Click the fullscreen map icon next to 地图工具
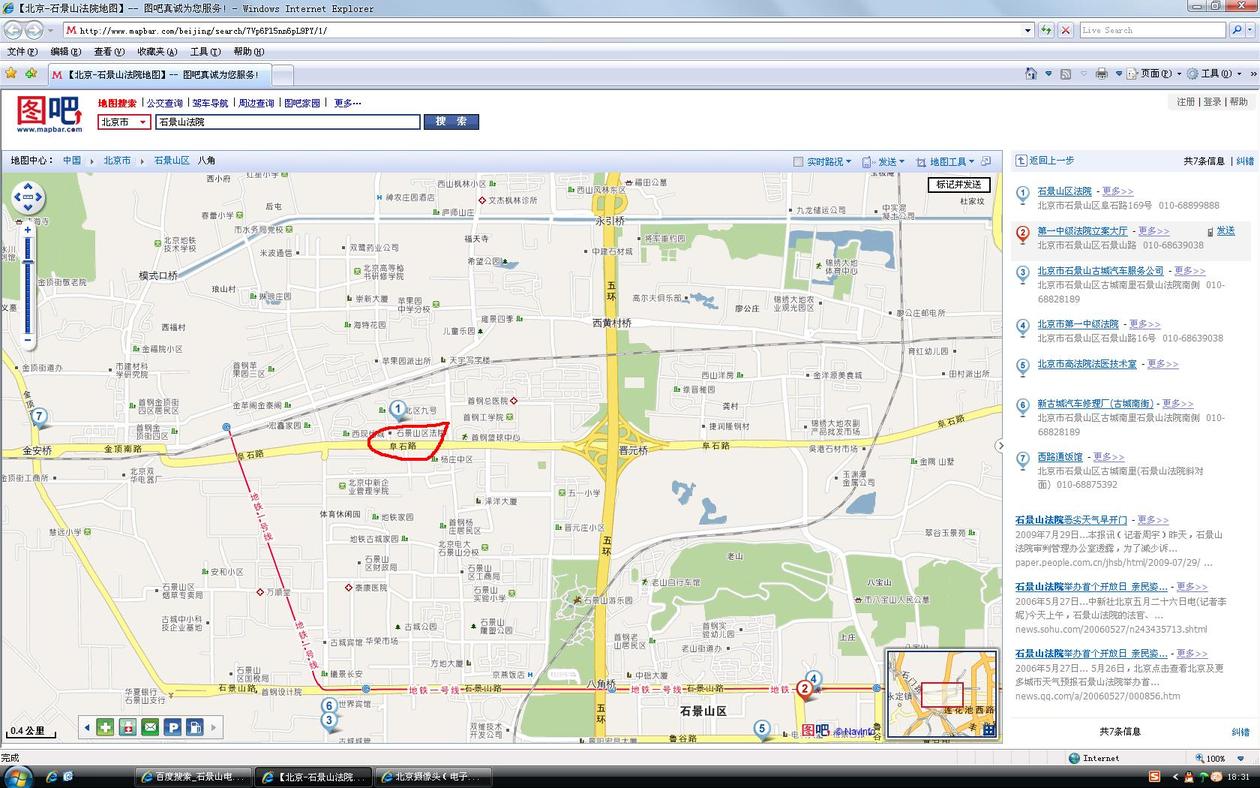Screen dimensions: 1260x788 [x=986, y=161]
